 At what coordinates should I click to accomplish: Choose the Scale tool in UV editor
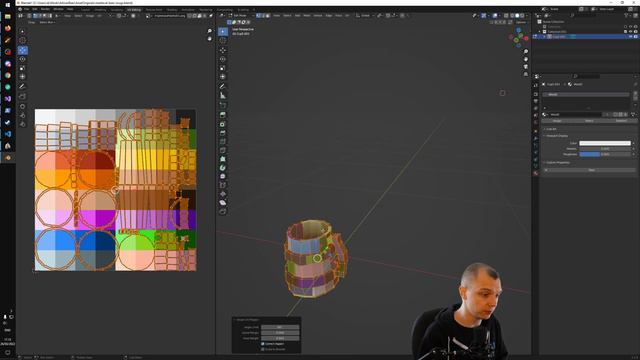(22, 68)
